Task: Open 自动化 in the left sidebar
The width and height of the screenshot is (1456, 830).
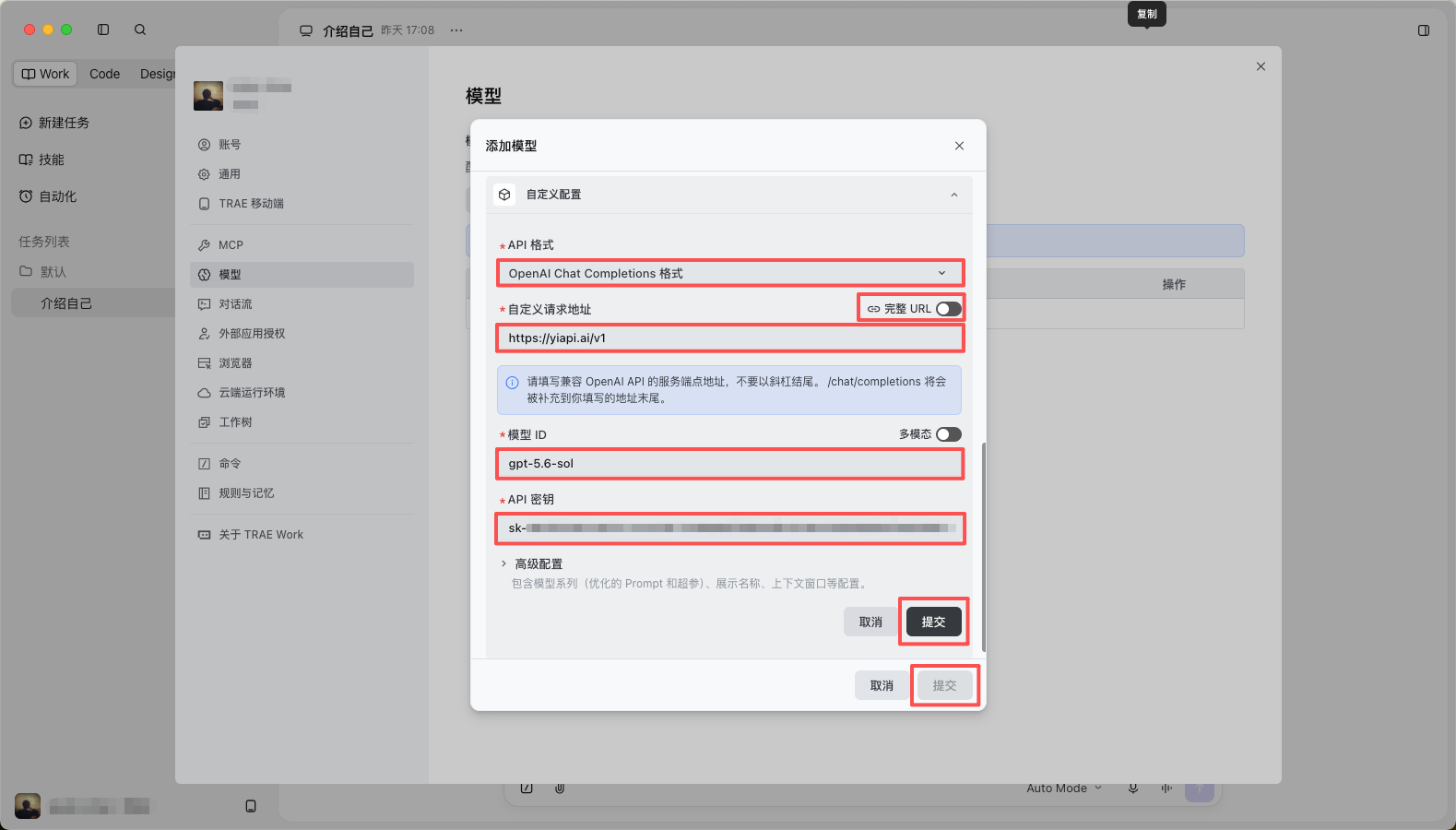Action: (48, 196)
